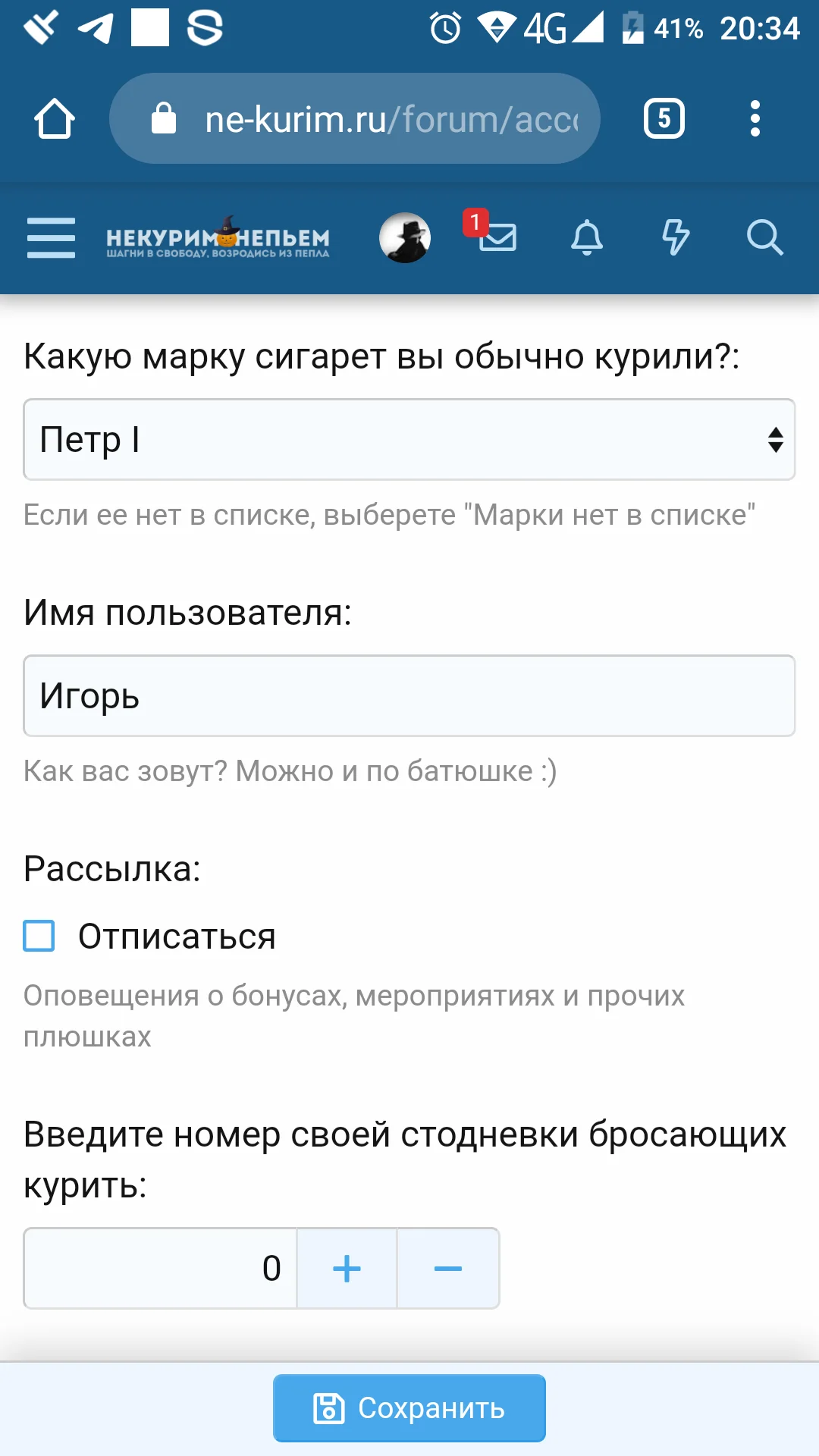This screenshot has width=819, height=1456.
Task: Go to the browser home page
Action: click(55, 119)
